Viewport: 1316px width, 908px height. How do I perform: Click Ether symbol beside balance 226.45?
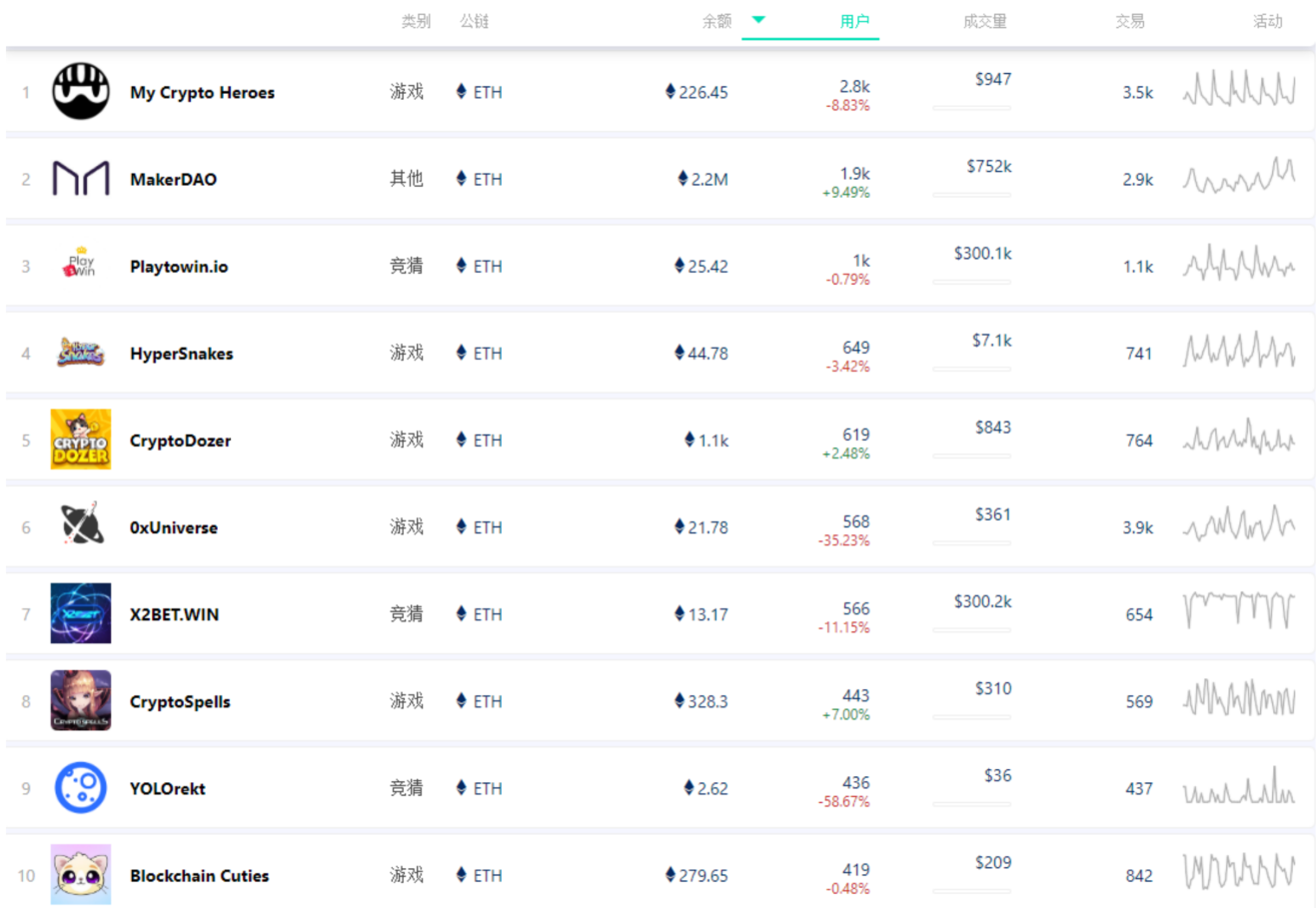(670, 92)
